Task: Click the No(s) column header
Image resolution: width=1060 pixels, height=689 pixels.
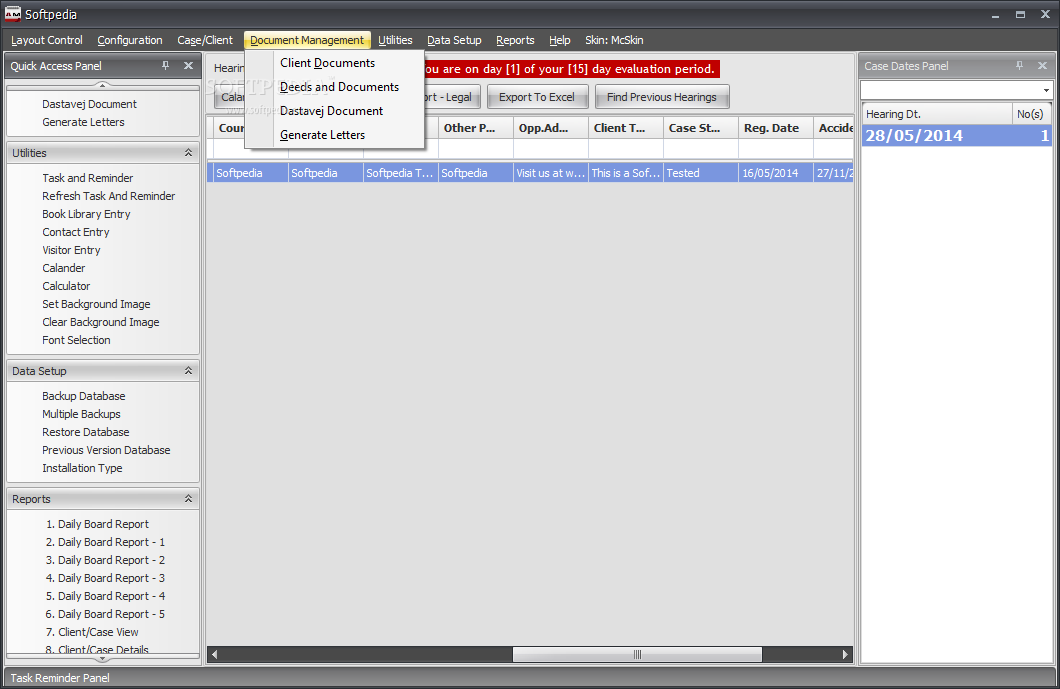Action: tap(1032, 114)
